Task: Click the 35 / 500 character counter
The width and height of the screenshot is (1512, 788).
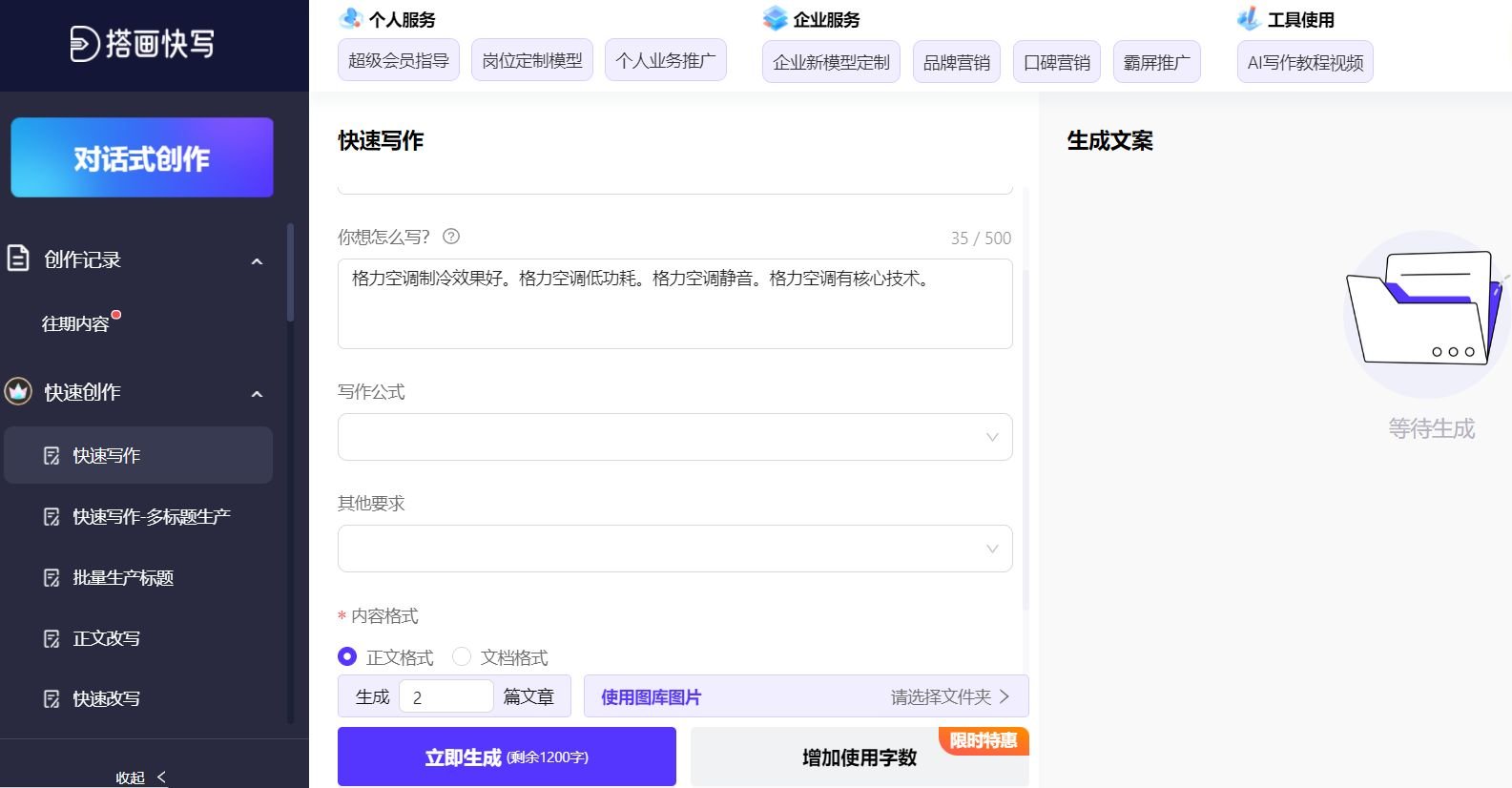Action: tap(981, 238)
